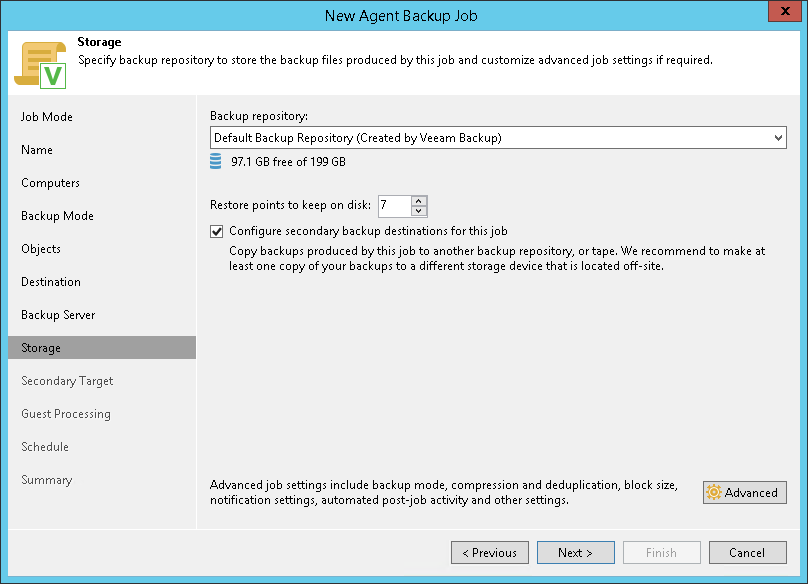Open the Backup Server step
Image resolution: width=808 pixels, height=584 pixels.
pyautogui.click(x=58, y=315)
